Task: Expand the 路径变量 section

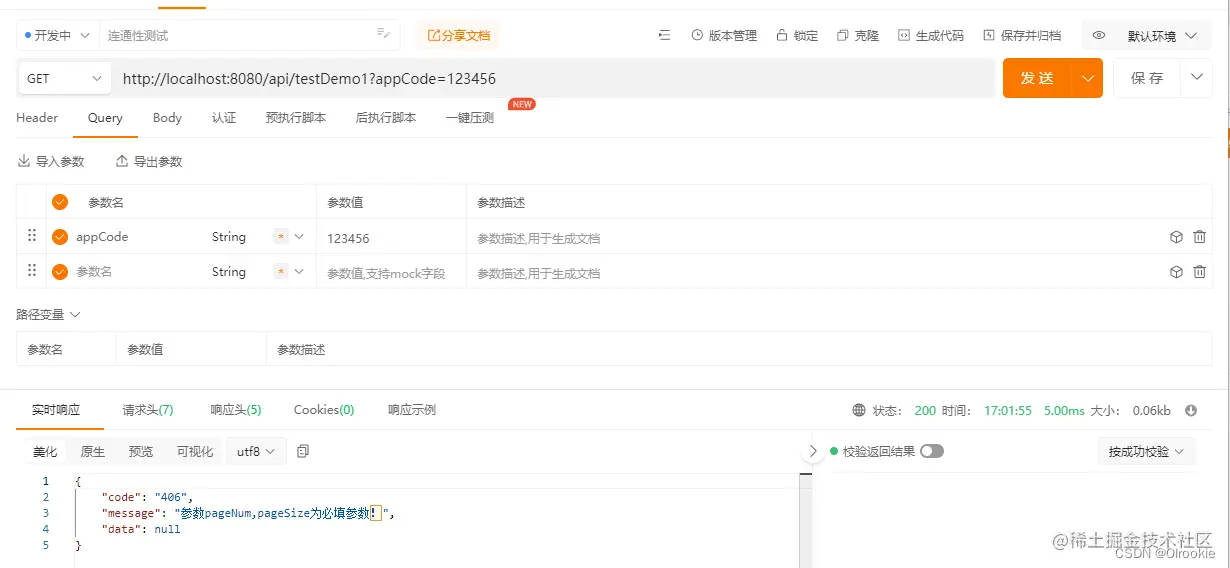Action: [48, 314]
